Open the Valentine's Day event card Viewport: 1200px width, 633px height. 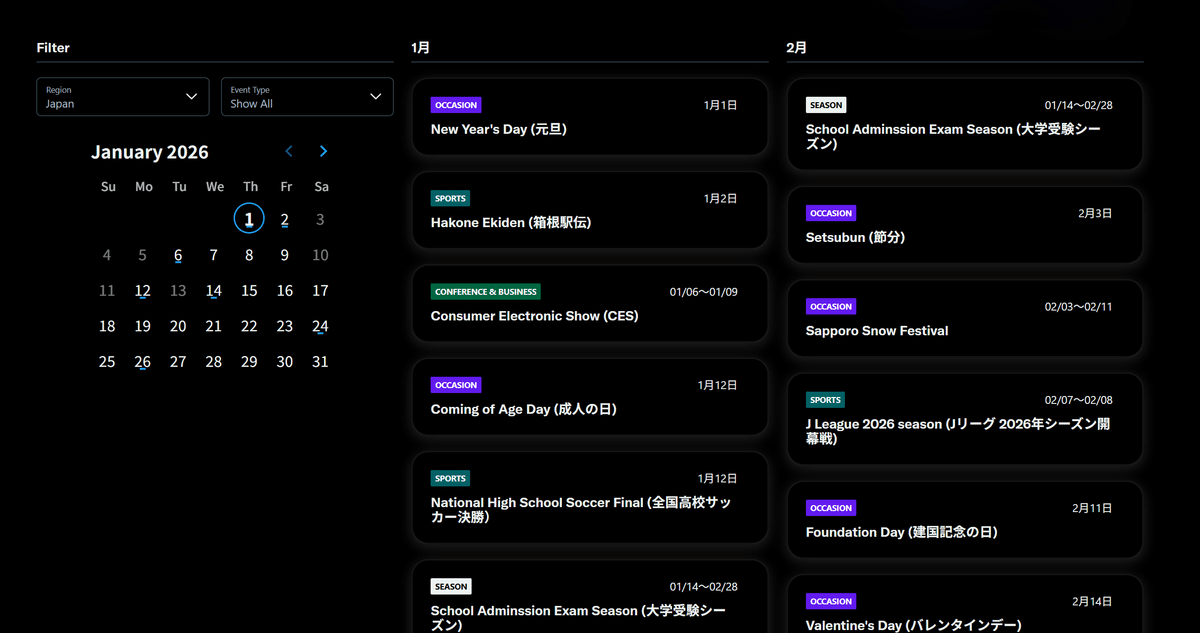(x=965, y=605)
